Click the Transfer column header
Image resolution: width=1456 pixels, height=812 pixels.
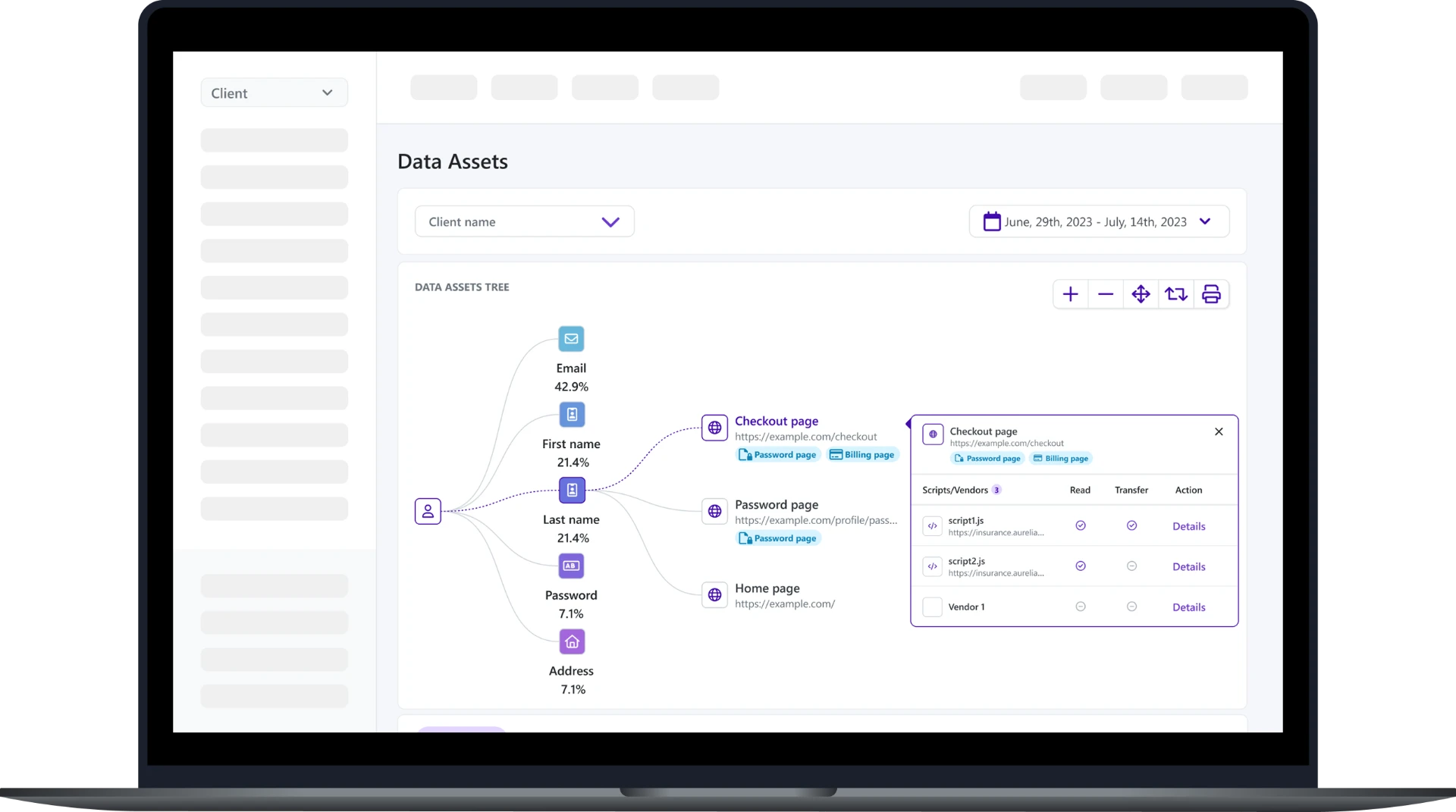[1131, 490]
